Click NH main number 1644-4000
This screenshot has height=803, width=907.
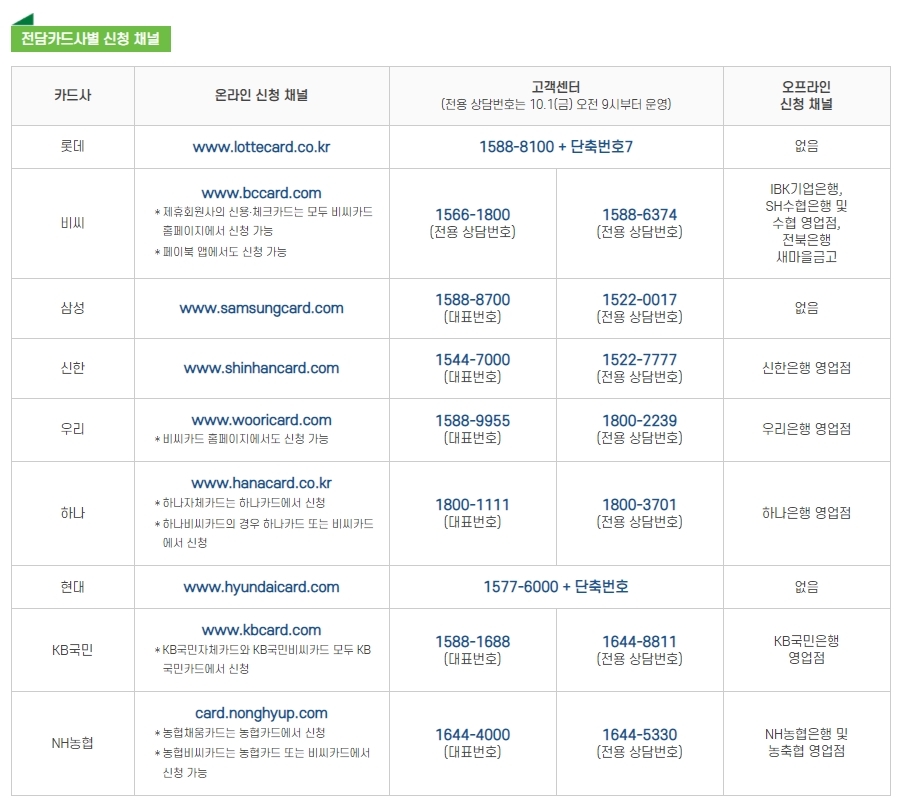(473, 735)
